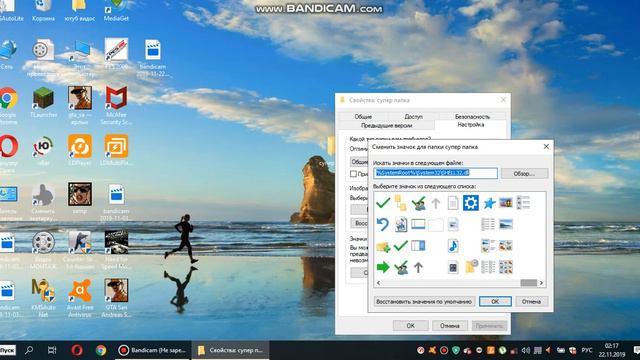
Task: Switch to the Общие tab in Properties
Action: pos(363,116)
